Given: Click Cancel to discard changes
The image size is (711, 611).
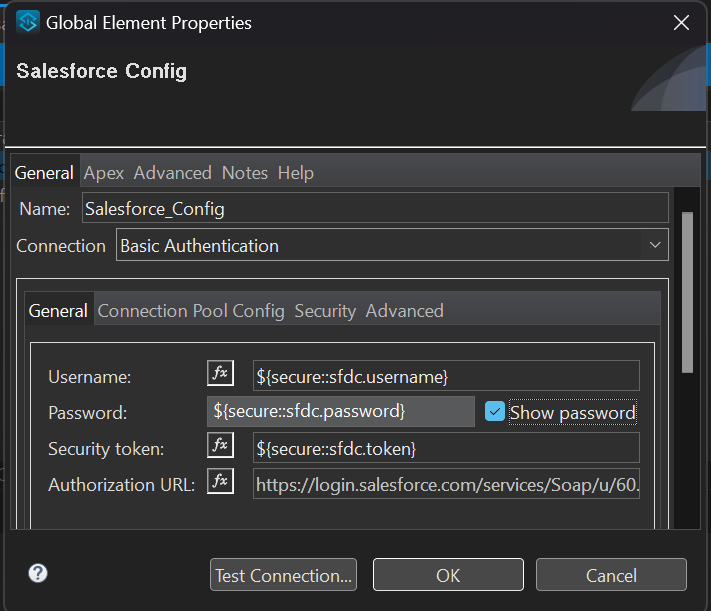Looking at the screenshot, I should (x=611, y=575).
